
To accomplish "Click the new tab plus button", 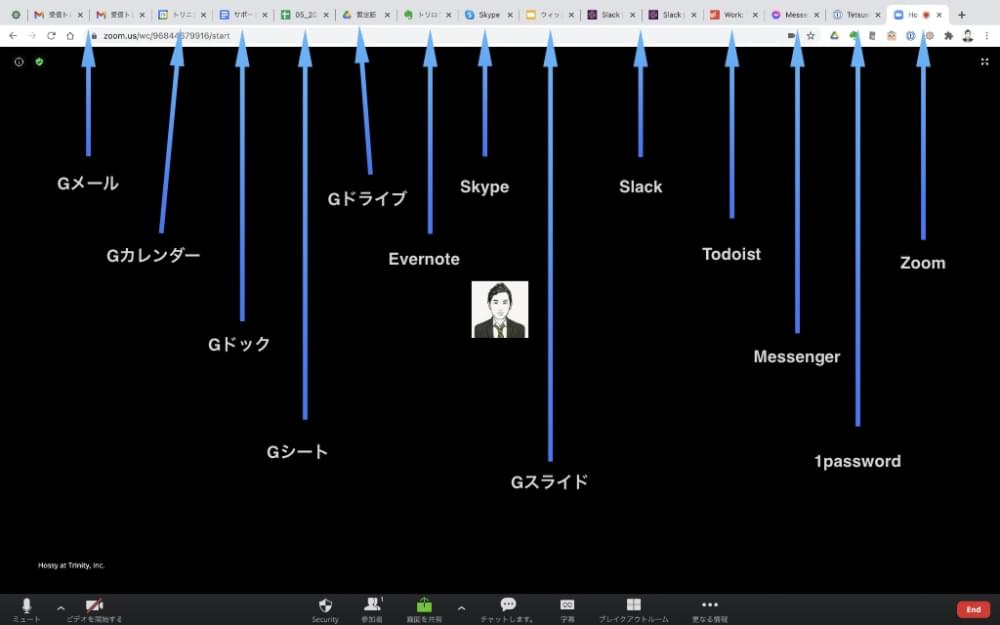I will 962,15.
